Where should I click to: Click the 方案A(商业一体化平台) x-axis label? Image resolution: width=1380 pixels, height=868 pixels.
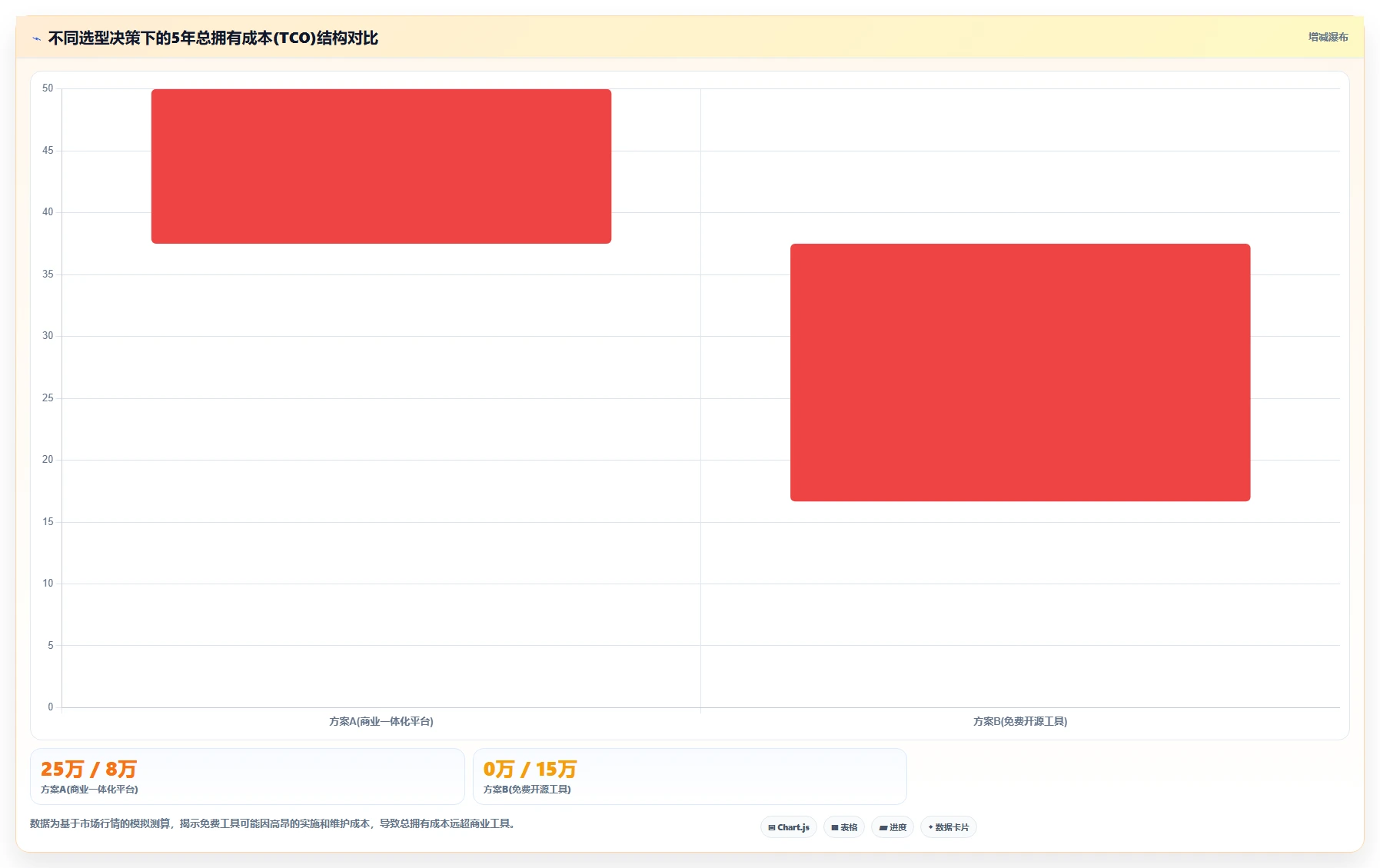(x=381, y=721)
